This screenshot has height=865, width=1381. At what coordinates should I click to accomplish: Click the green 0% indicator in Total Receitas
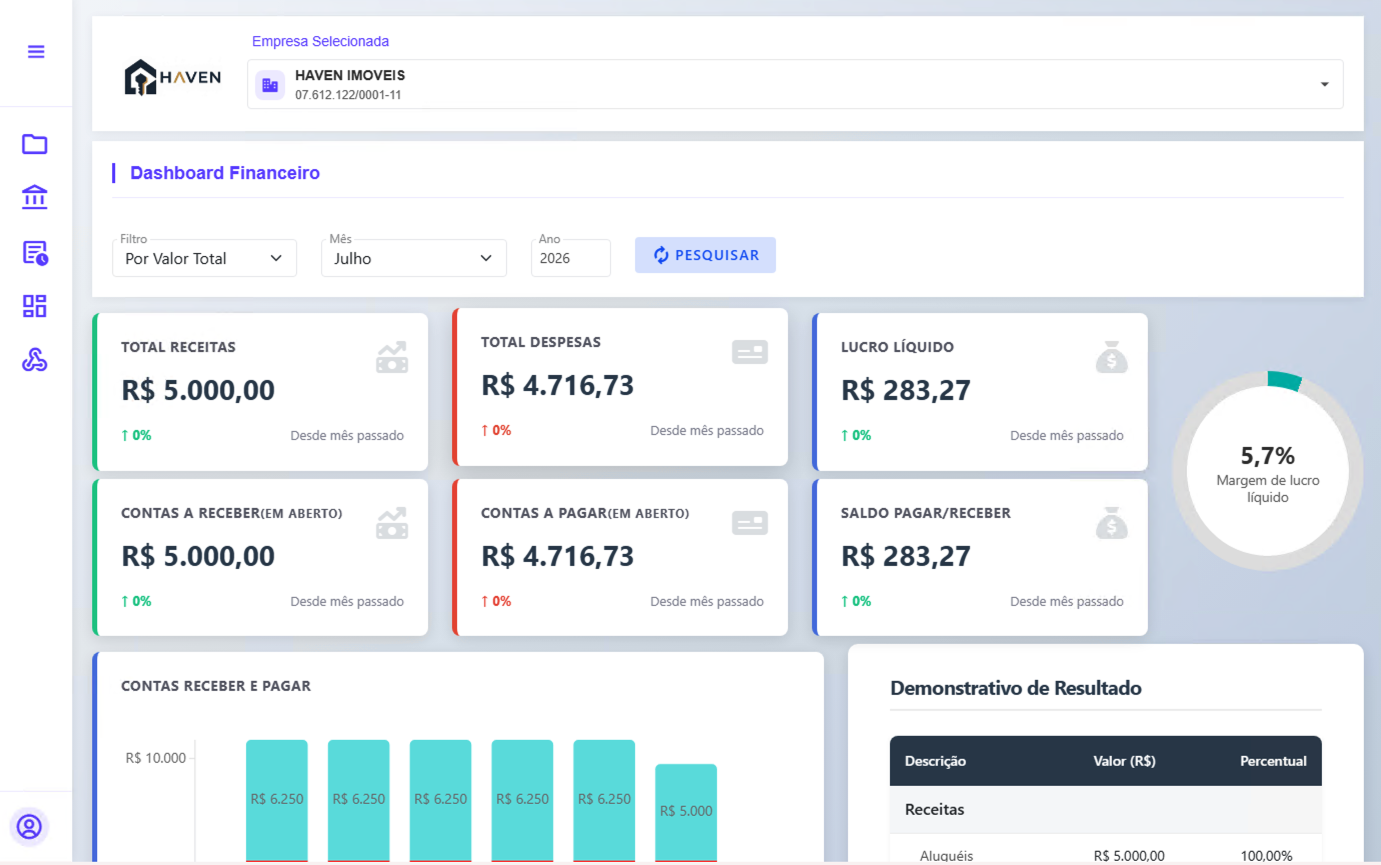[x=136, y=435]
